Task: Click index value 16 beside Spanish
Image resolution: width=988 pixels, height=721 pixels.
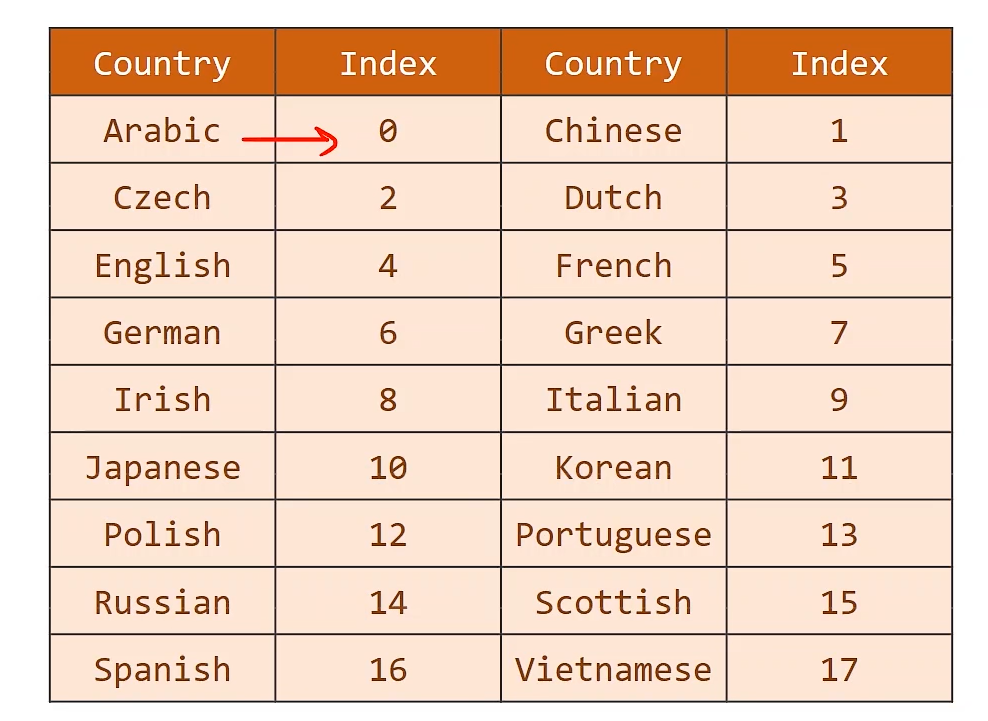Action: (x=388, y=670)
